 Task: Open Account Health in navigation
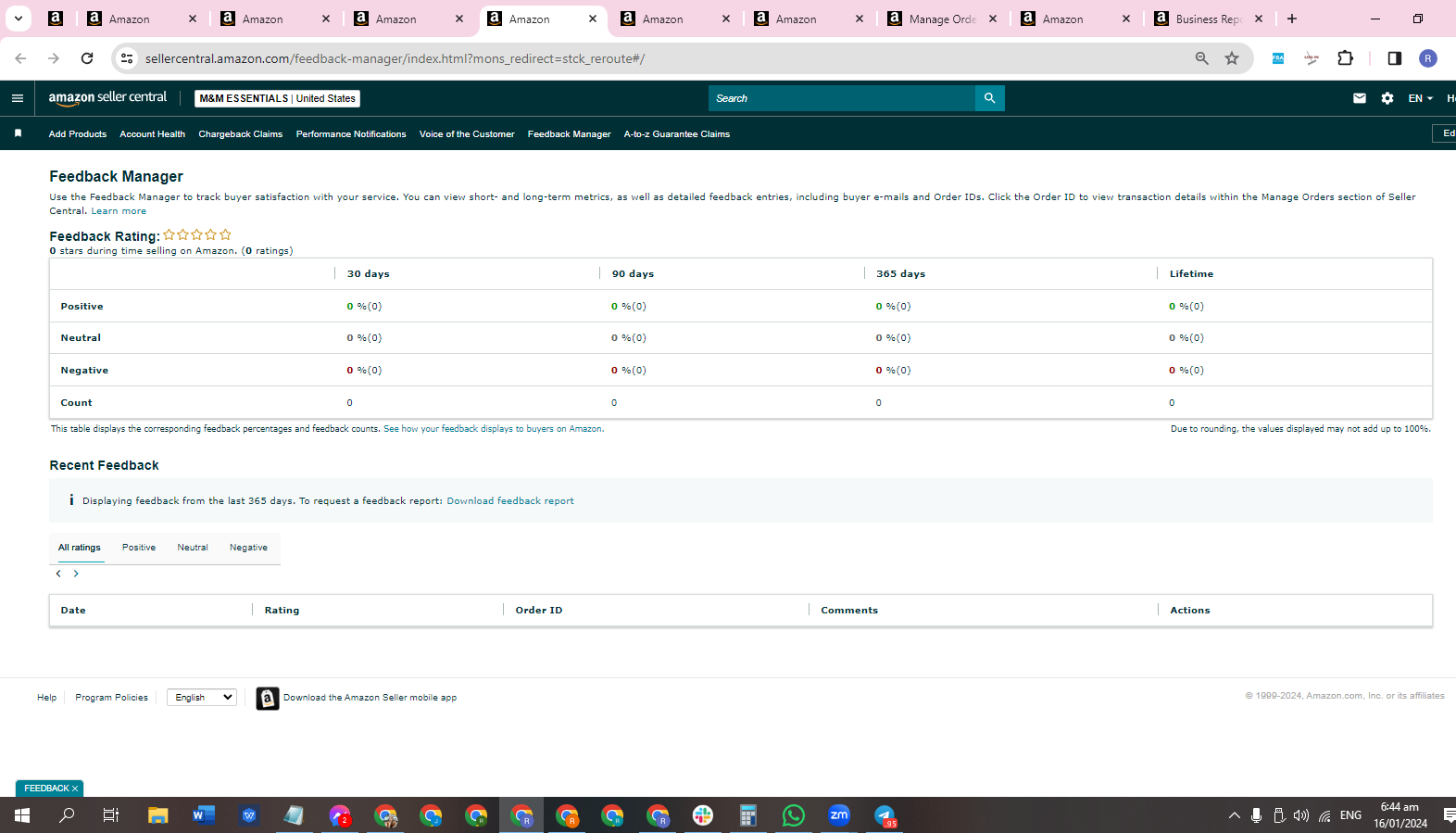[152, 134]
